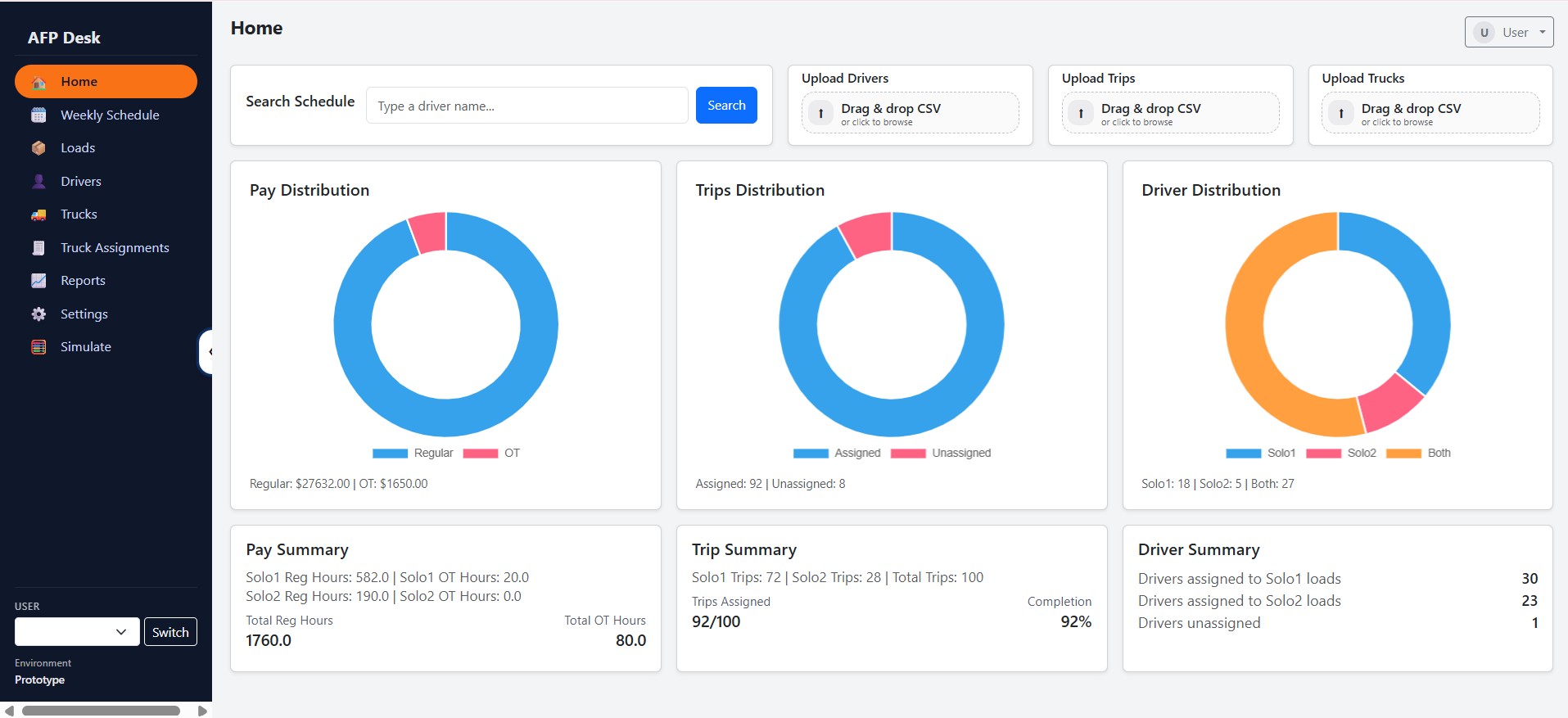Click the chart icon next to Reports

(38, 281)
